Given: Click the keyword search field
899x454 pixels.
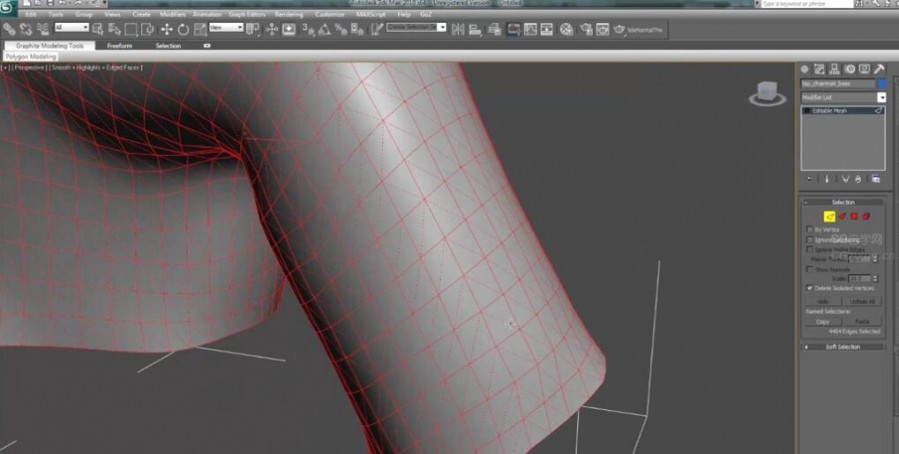Looking at the screenshot, I should tap(806, 3).
